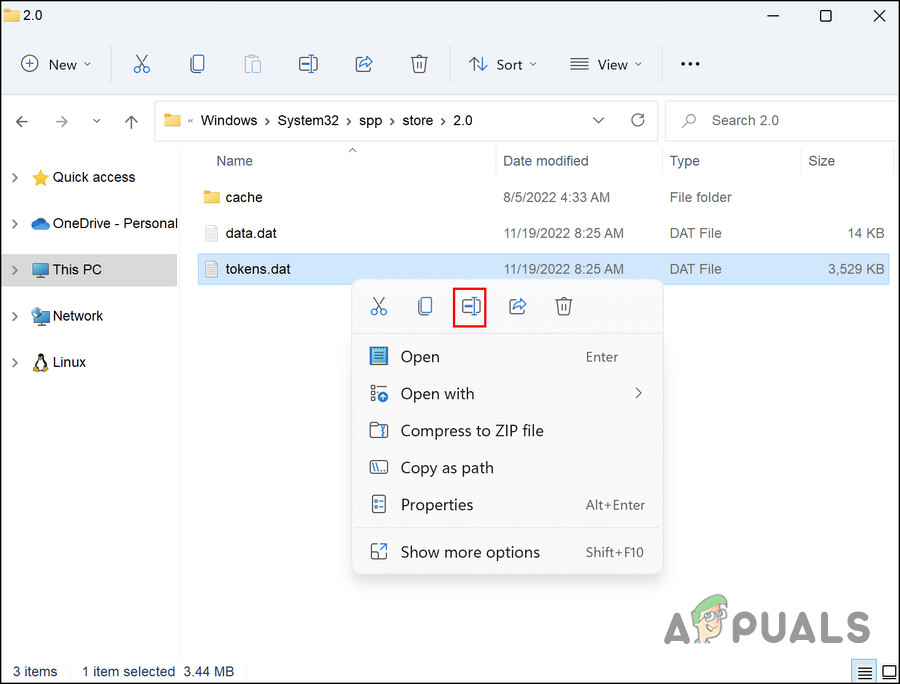Sort by the Type column header

tap(684, 161)
